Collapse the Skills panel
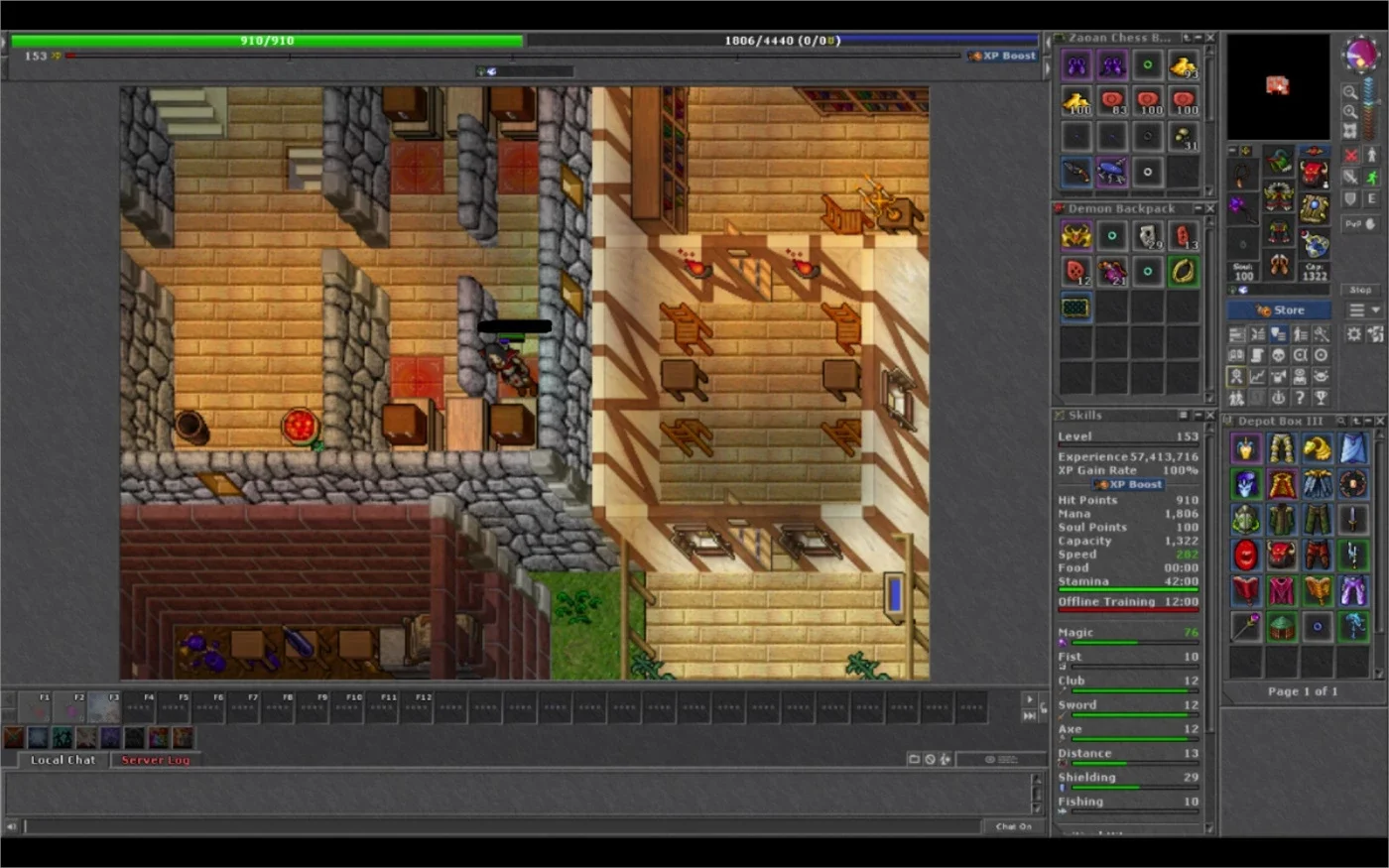This screenshot has width=1389, height=868. click(x=1198, y=415)
